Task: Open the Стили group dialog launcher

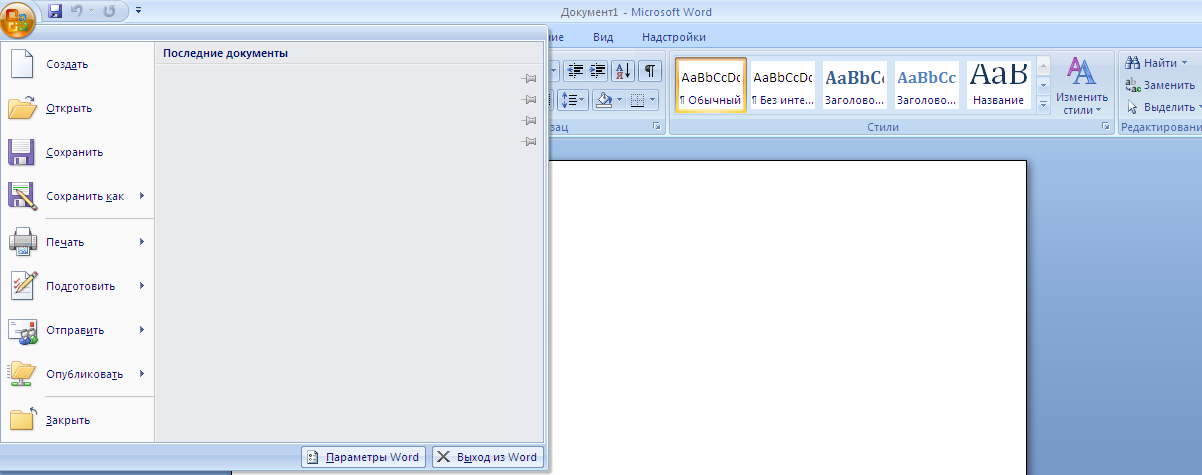Action: point(1106,127)
